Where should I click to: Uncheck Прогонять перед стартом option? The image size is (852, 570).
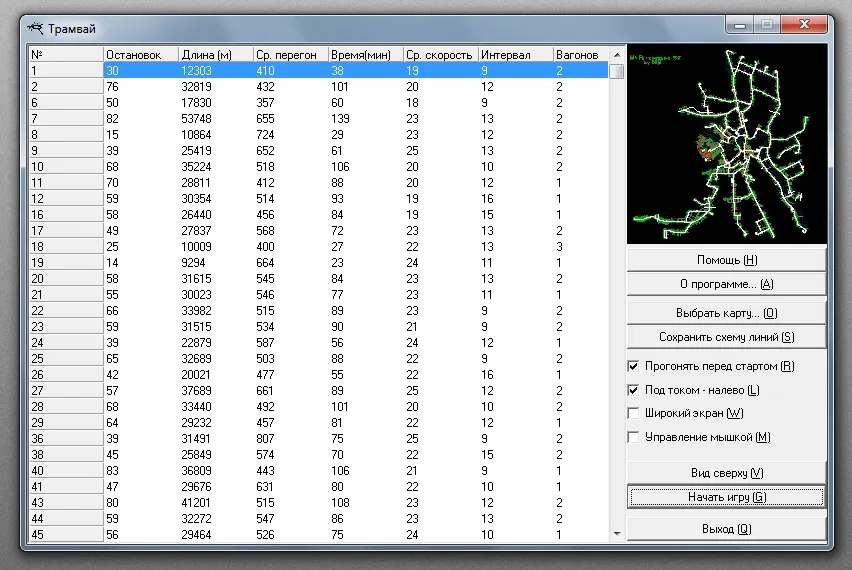633,366
